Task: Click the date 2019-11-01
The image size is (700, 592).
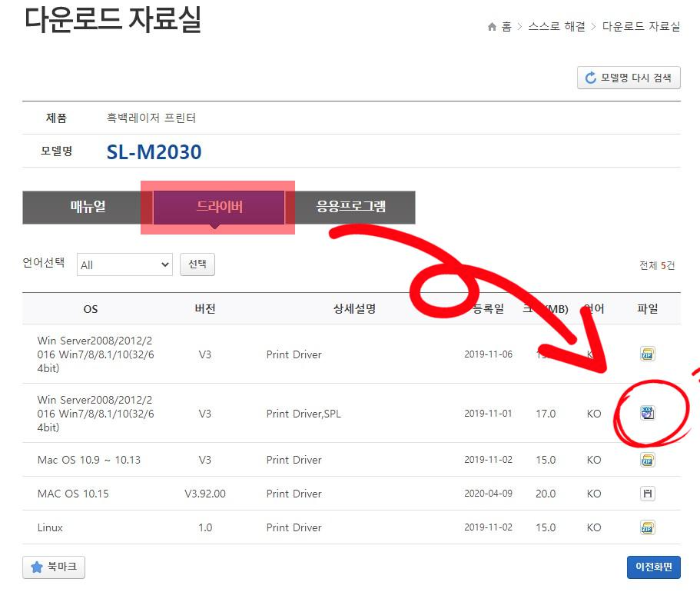Action: pyautogui.click(x=488, y=413)
